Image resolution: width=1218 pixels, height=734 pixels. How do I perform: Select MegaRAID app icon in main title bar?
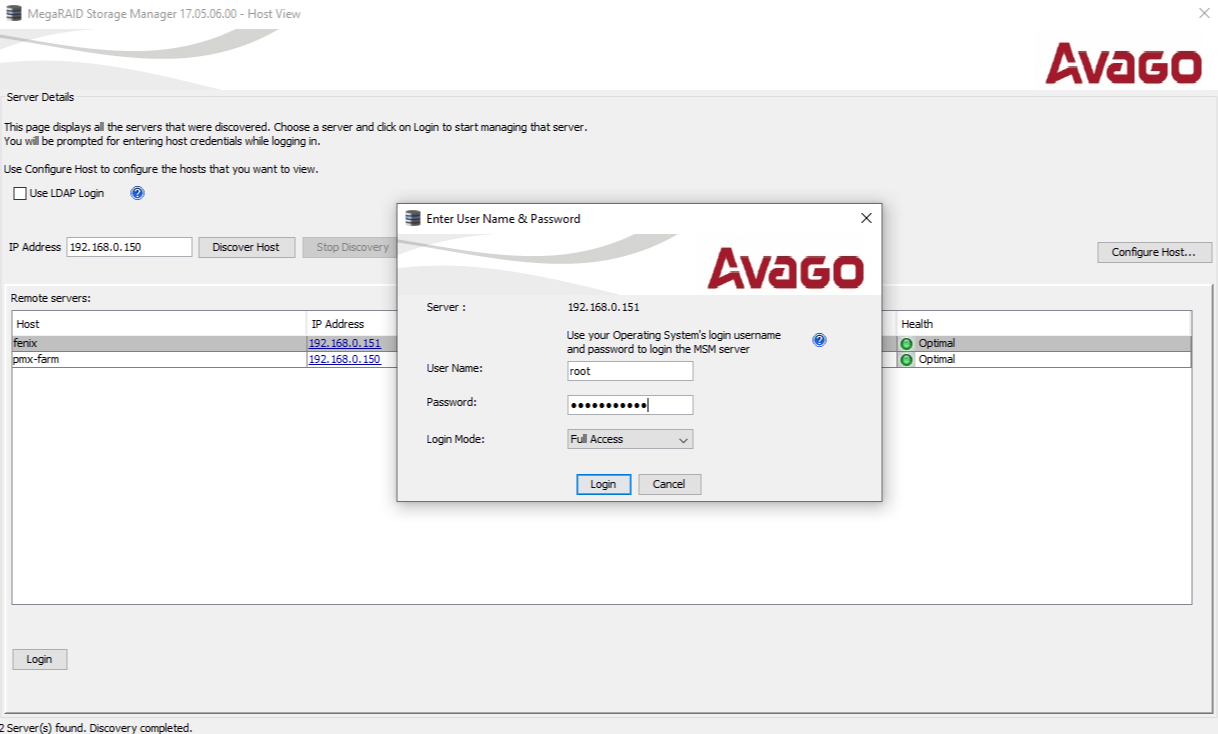(14, 13)
